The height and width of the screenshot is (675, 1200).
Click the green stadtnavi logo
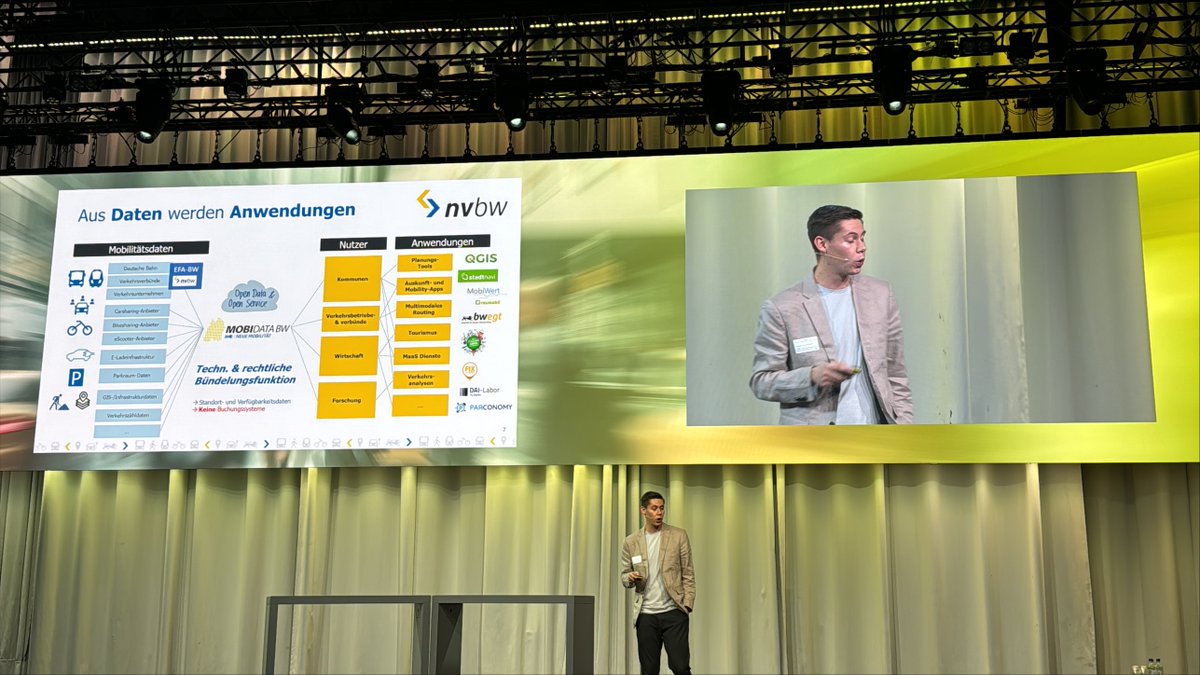pos(478,276)
